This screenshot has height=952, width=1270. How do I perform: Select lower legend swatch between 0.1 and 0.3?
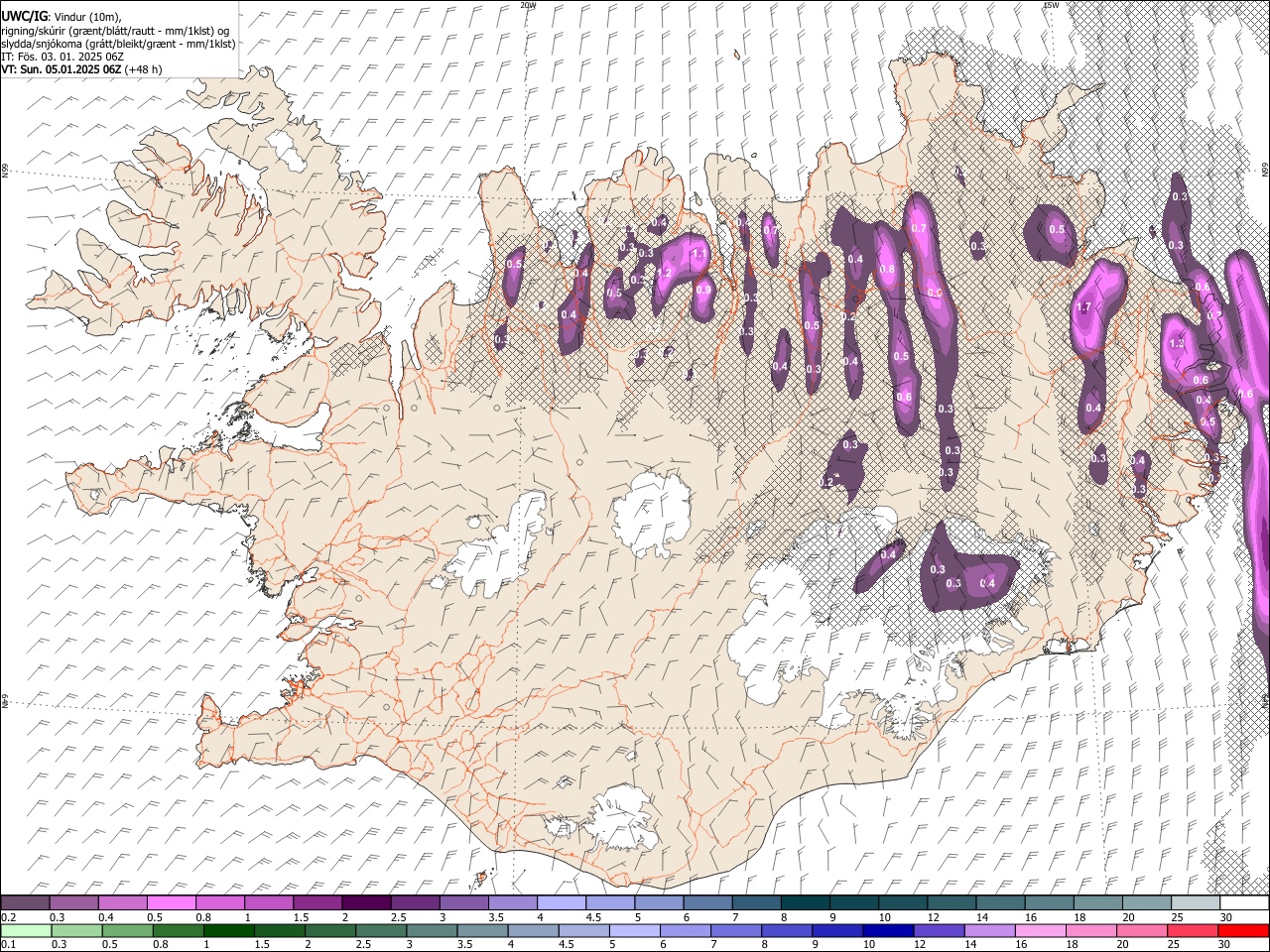pyautogui.click(x=26, y=930)
